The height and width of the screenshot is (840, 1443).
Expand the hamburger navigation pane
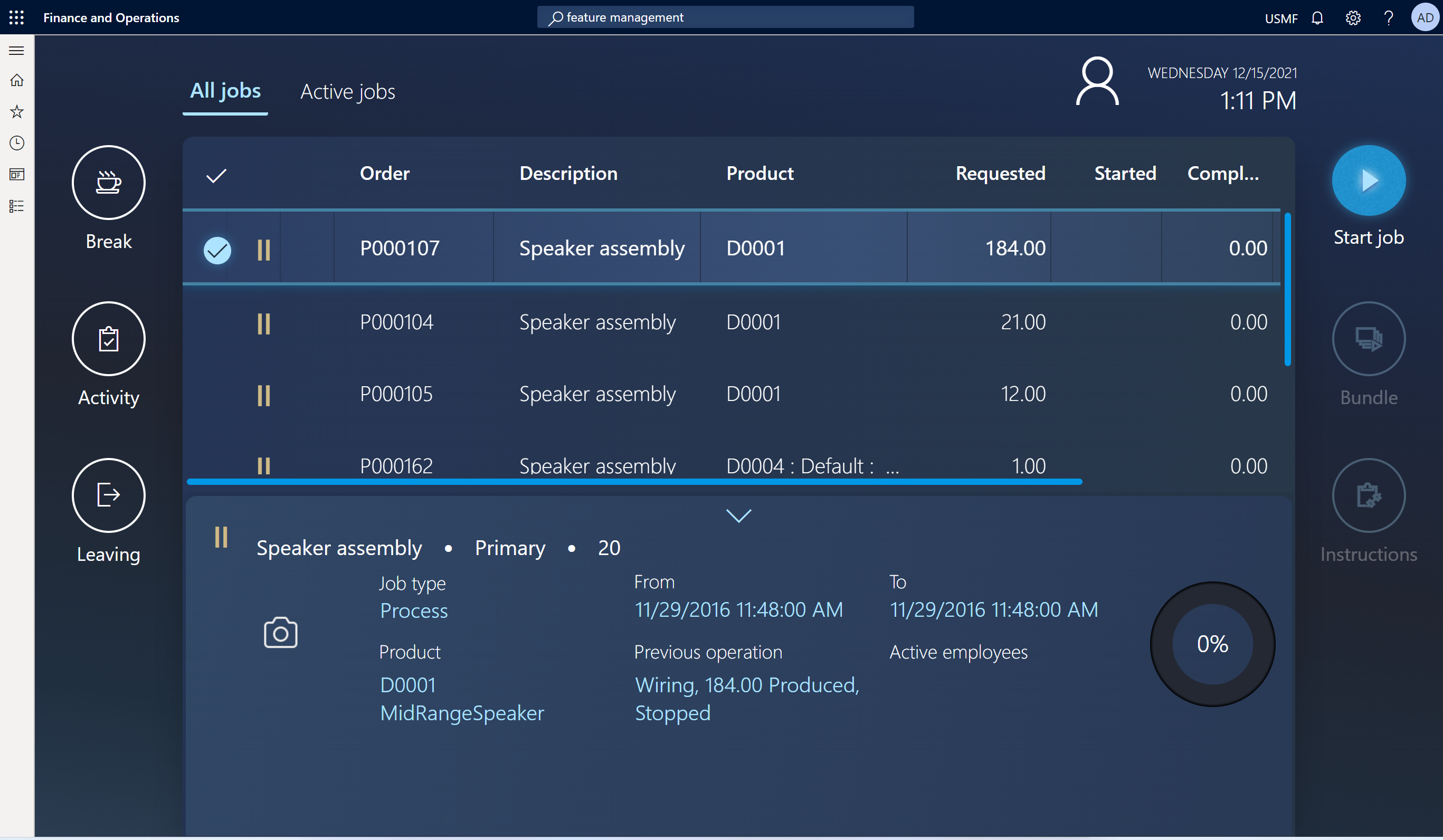click(16, 50)
